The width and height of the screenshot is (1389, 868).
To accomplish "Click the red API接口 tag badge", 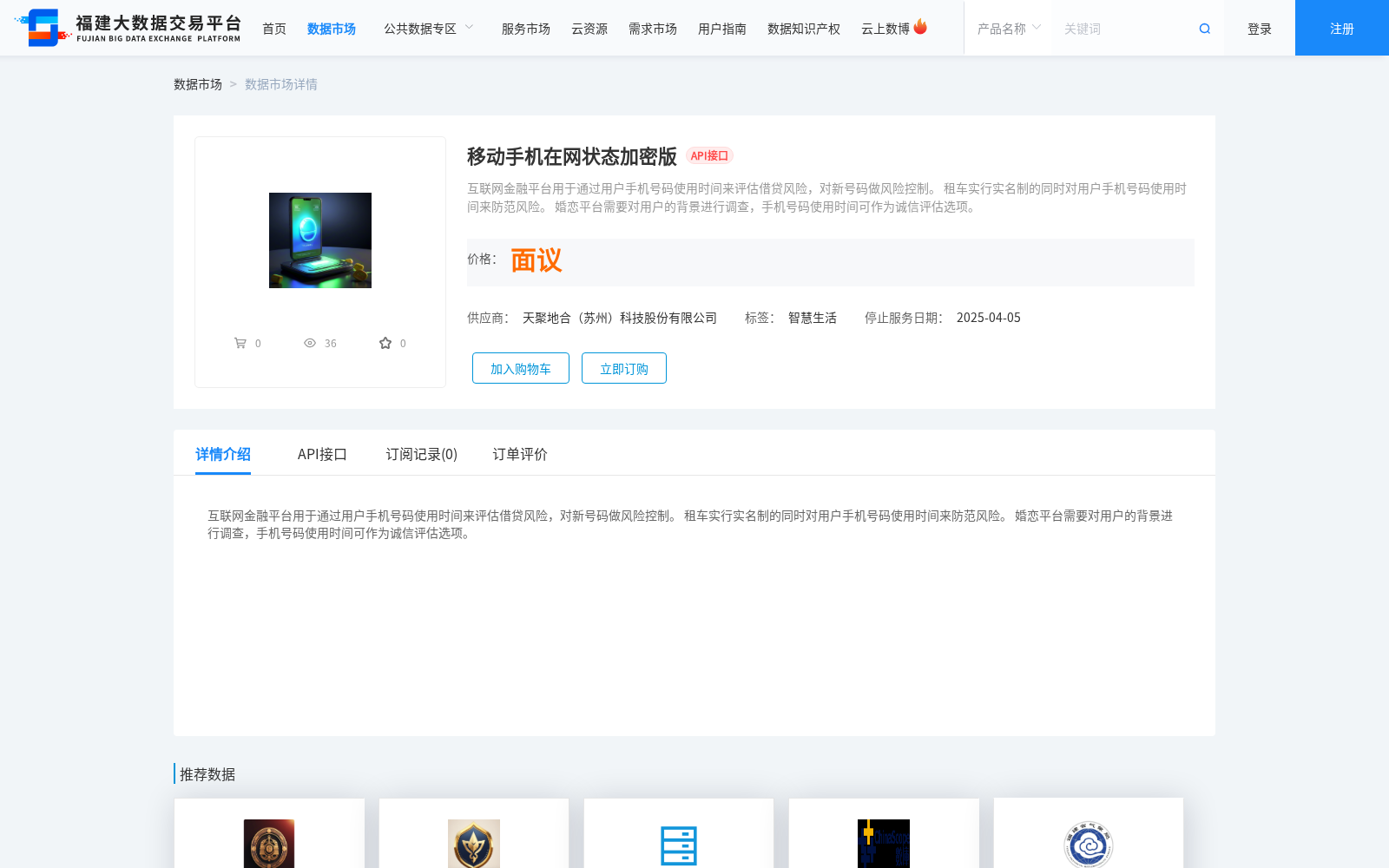I will pos(710,155).
